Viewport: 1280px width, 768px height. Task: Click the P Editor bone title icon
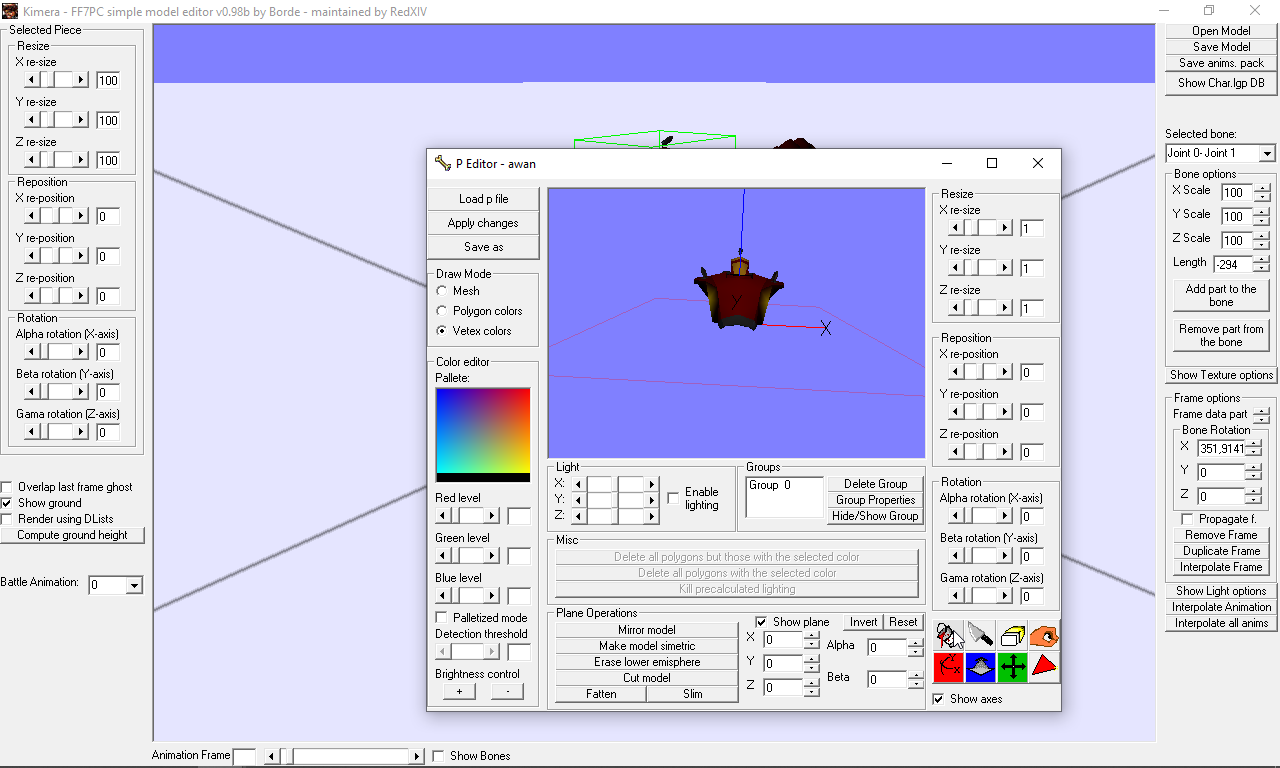pos(443,163)
